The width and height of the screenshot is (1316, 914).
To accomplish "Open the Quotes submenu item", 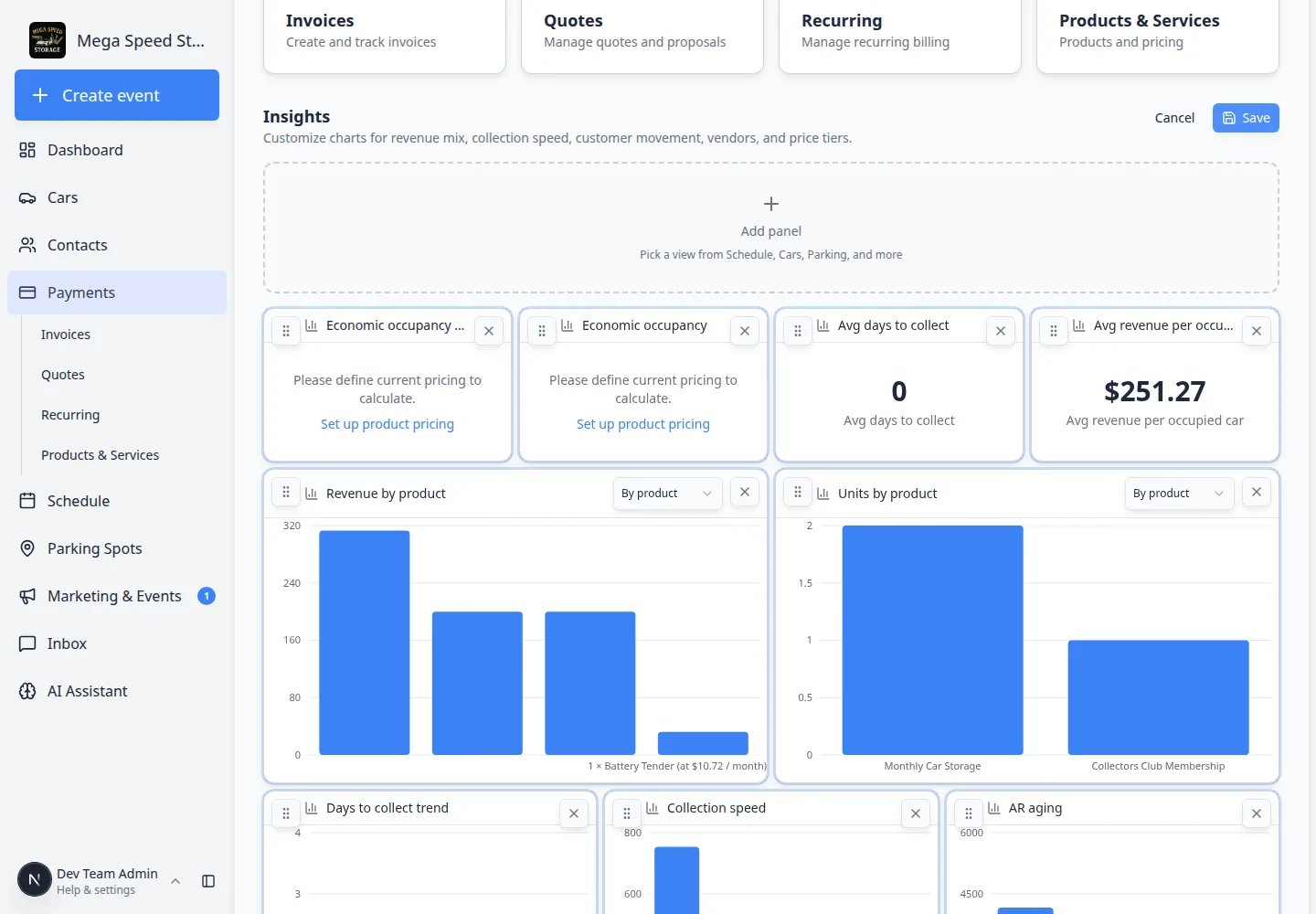I will (63, 375).
